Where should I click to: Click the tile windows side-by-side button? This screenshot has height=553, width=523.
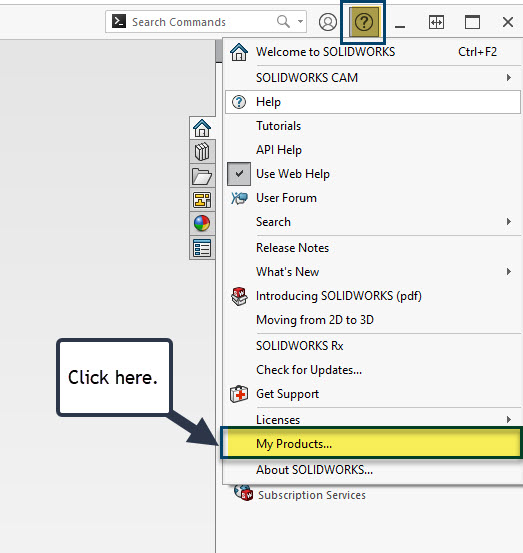point(436,22)
